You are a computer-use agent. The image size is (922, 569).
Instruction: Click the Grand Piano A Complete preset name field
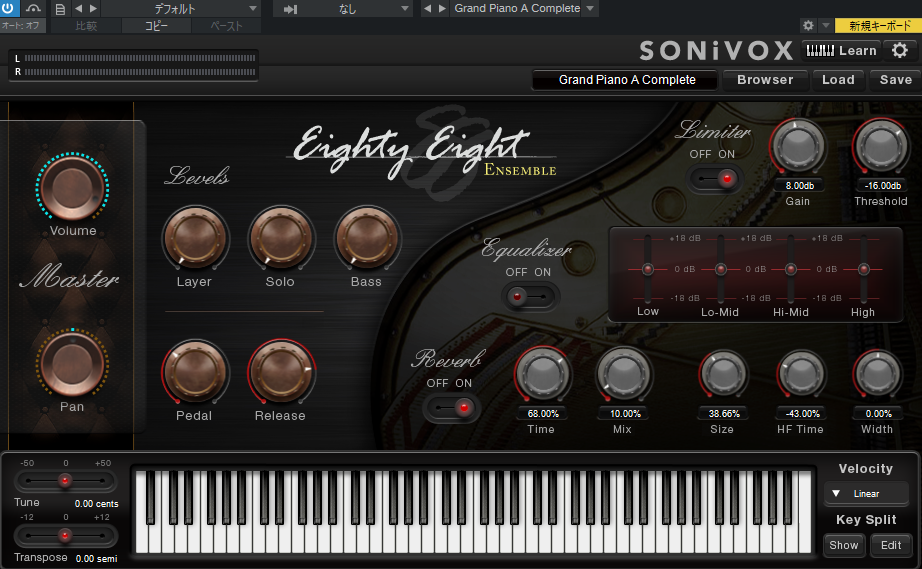coord(625,80)
